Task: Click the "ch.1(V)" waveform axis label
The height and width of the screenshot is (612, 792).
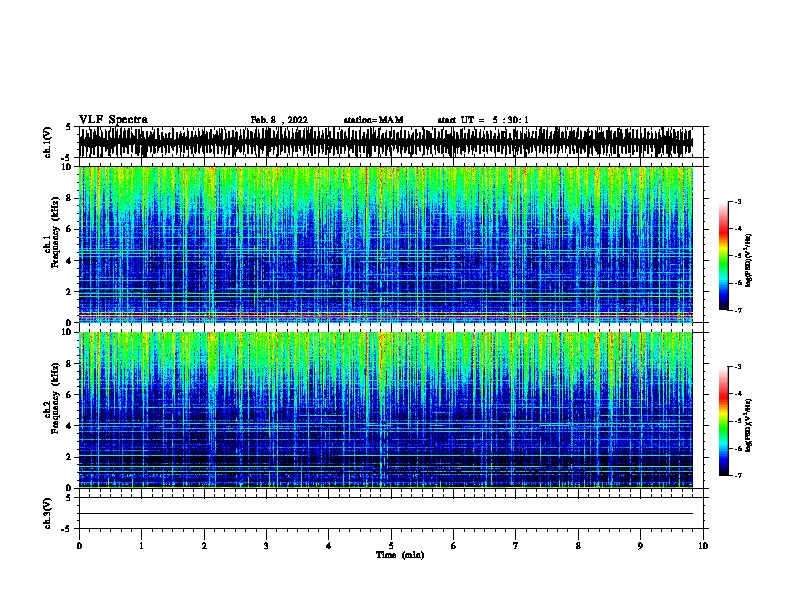Action: (48, 142)
